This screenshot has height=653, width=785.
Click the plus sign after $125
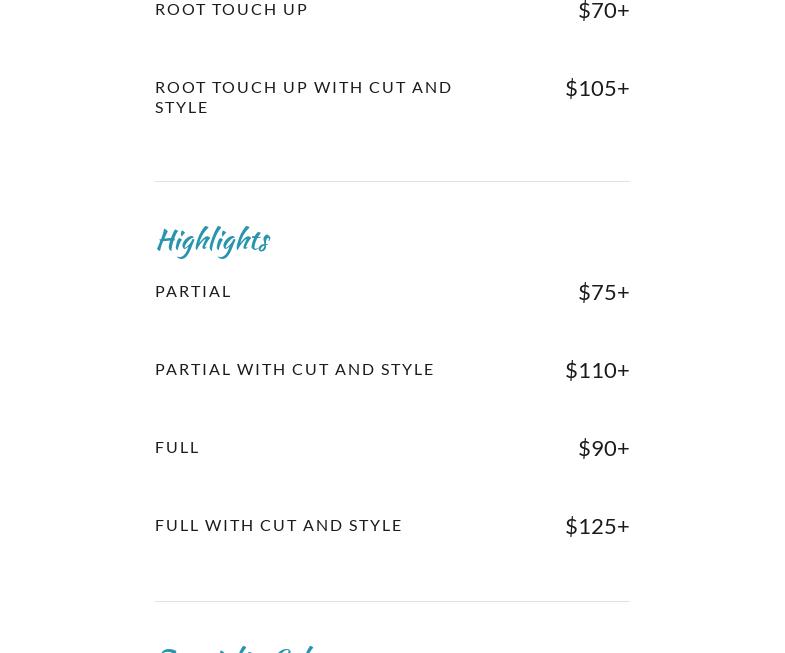click(x=623, y=525)
